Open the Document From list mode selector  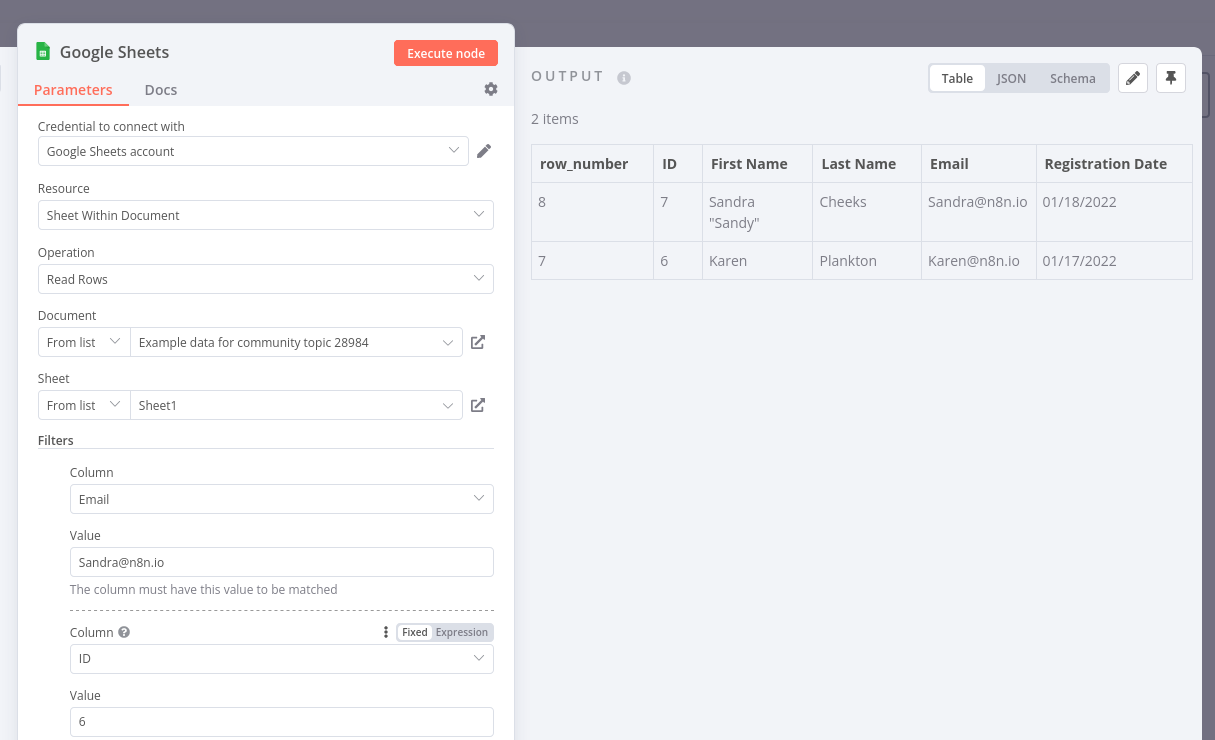(84, 342)
